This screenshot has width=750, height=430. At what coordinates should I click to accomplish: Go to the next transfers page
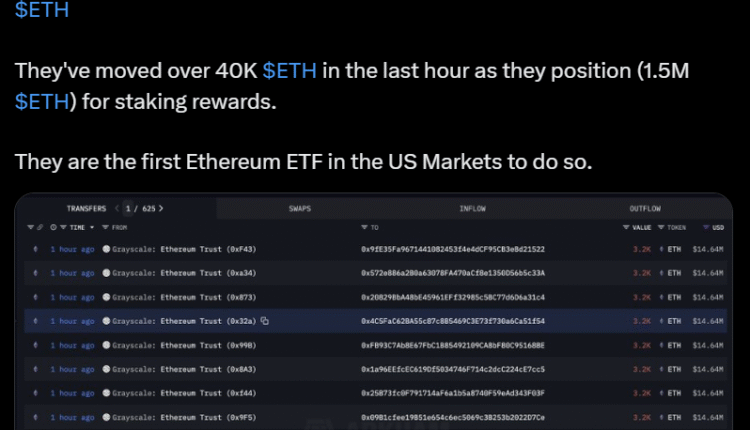pyautogui.click(x=161, y=208)
